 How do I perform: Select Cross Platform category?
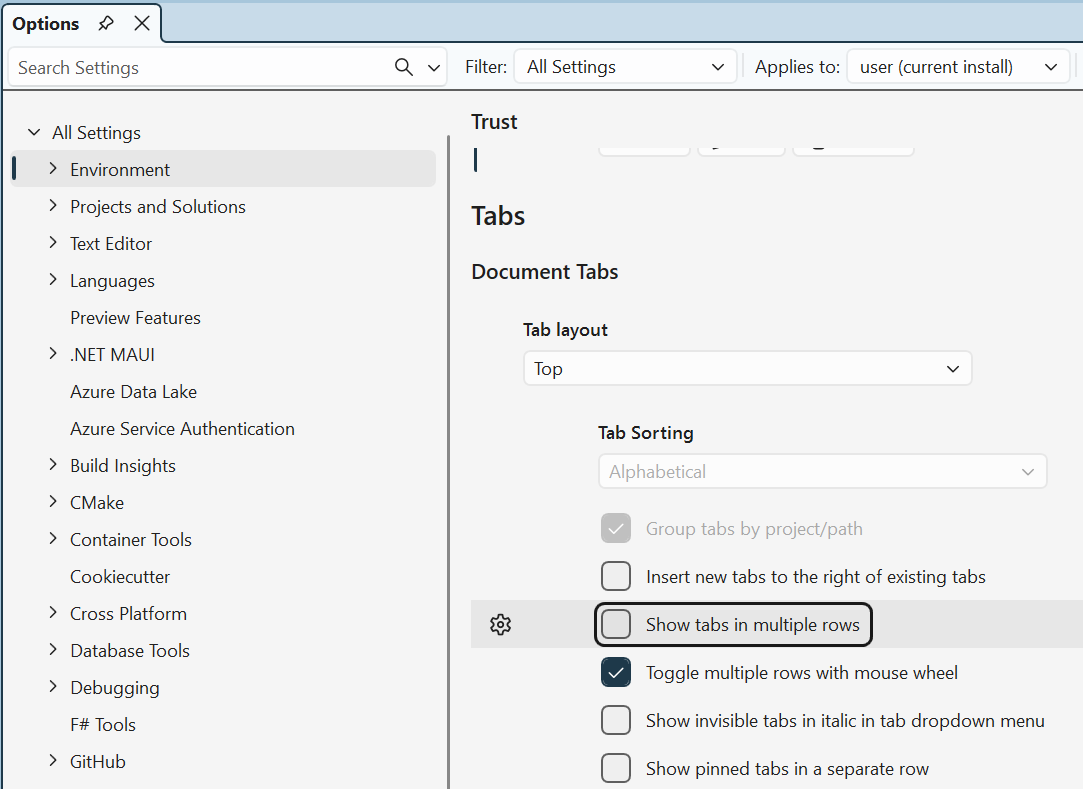point(128,614)
